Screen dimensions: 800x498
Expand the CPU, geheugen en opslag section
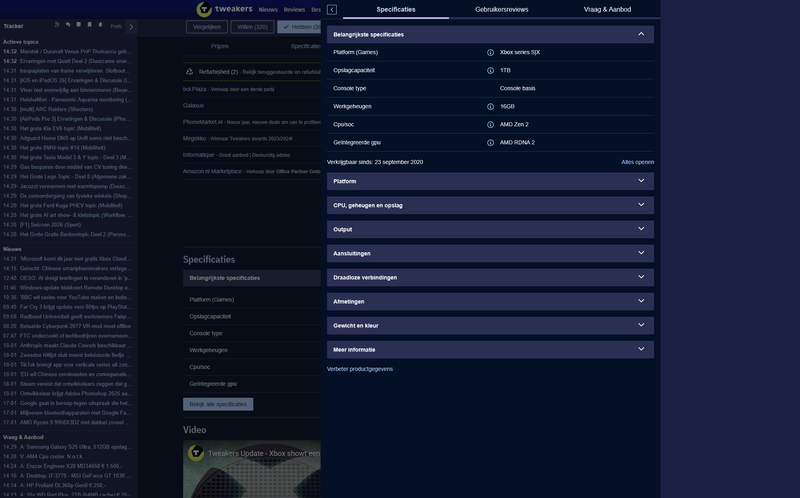[490, 205]
